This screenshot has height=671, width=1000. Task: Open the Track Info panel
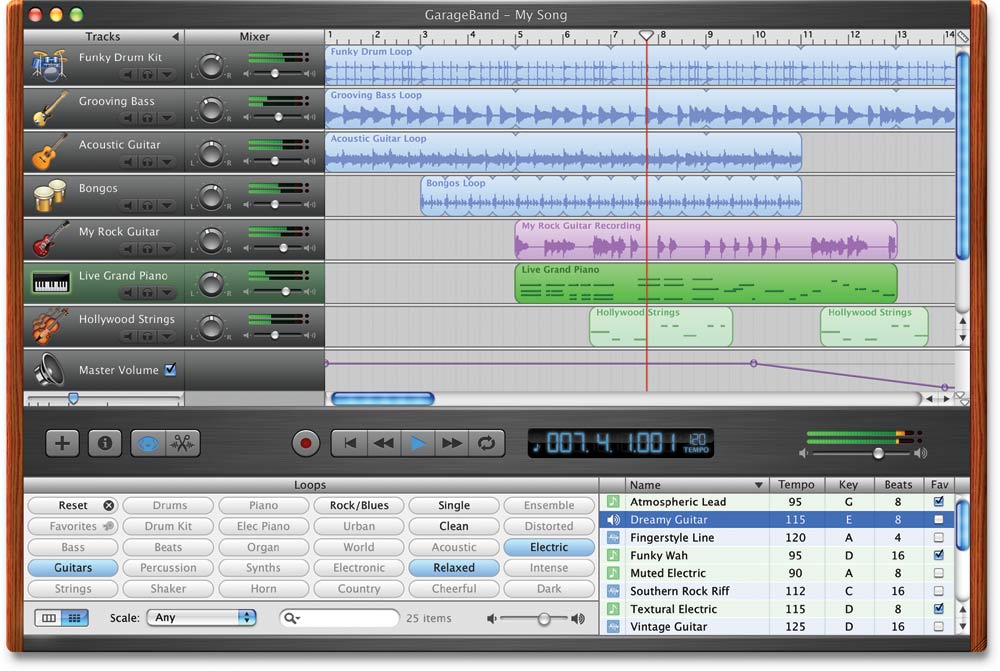coord(105,443)
